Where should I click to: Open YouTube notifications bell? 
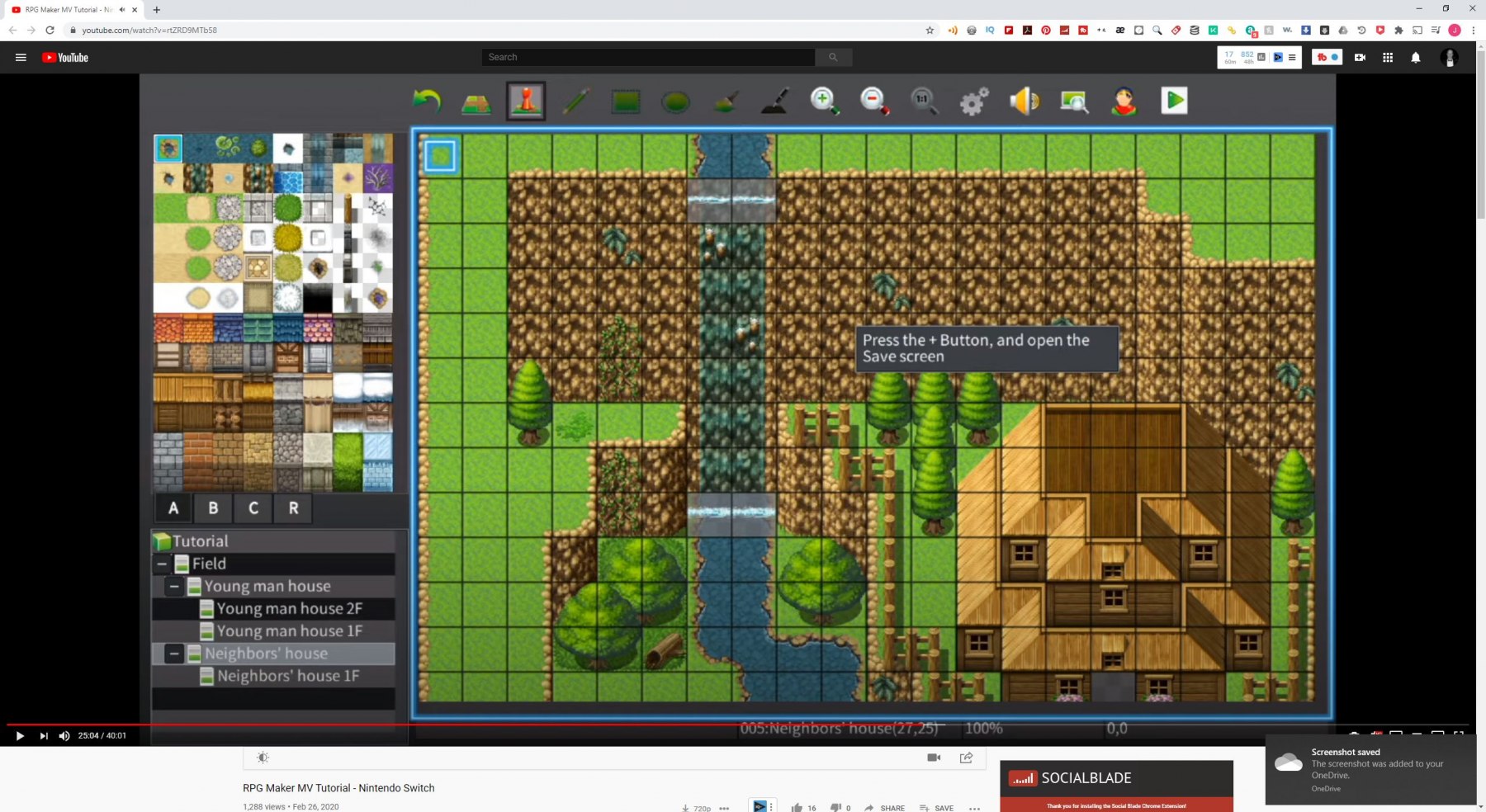(x=1416, y=58)
